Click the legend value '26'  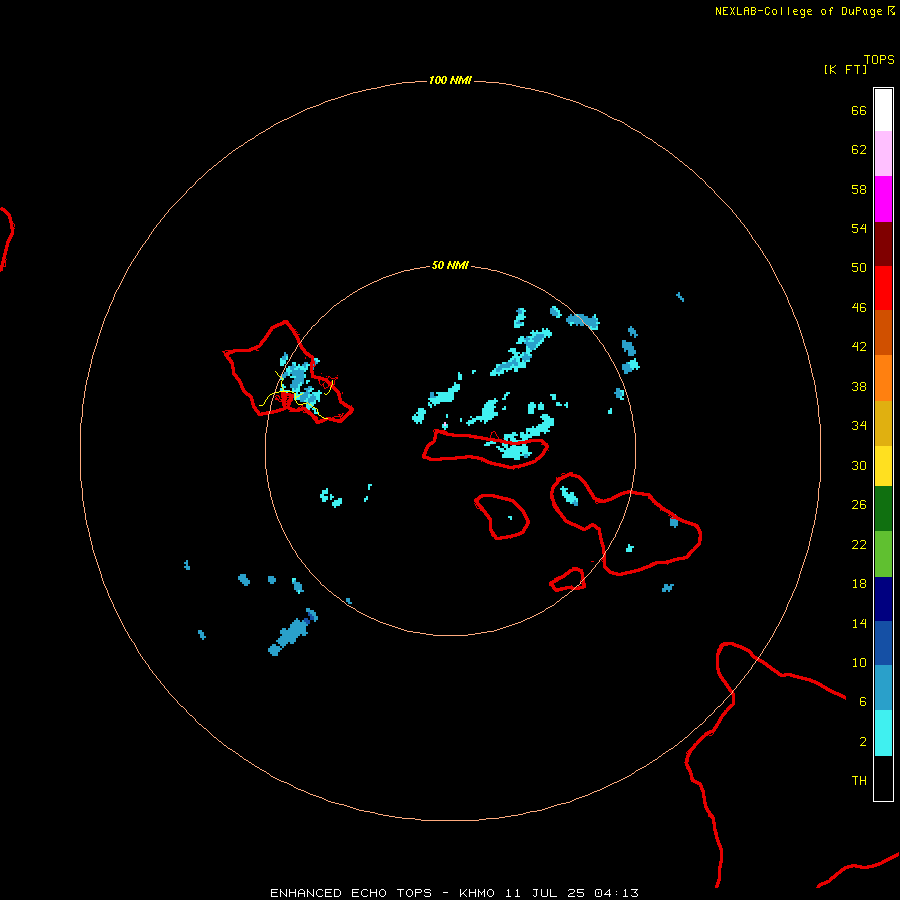click(x=859, y=505)
